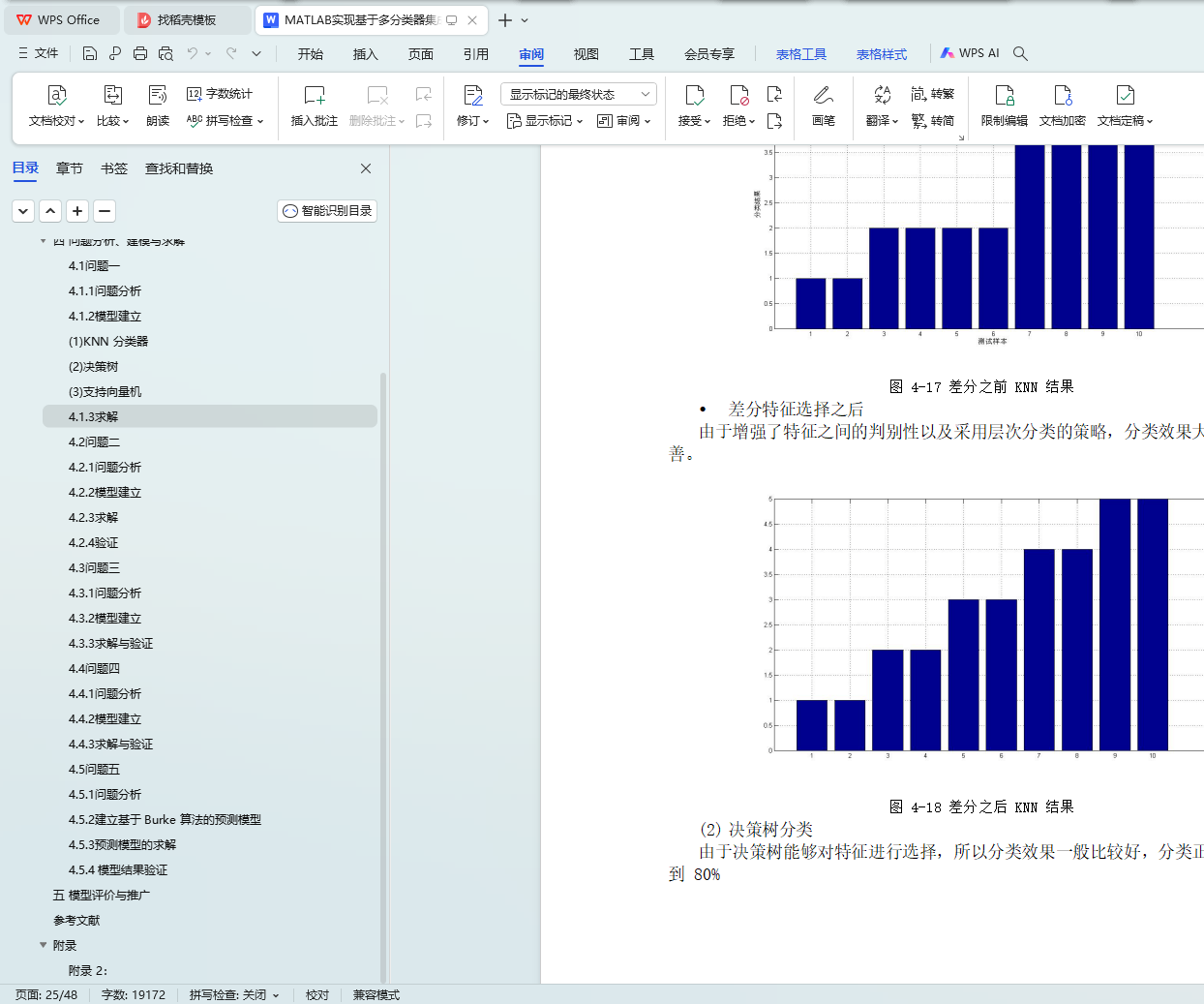The width and height of the screenshot is (1204, 1004).
Task: Click the Undo arrow icon
Action: click(x=193, y=53)
